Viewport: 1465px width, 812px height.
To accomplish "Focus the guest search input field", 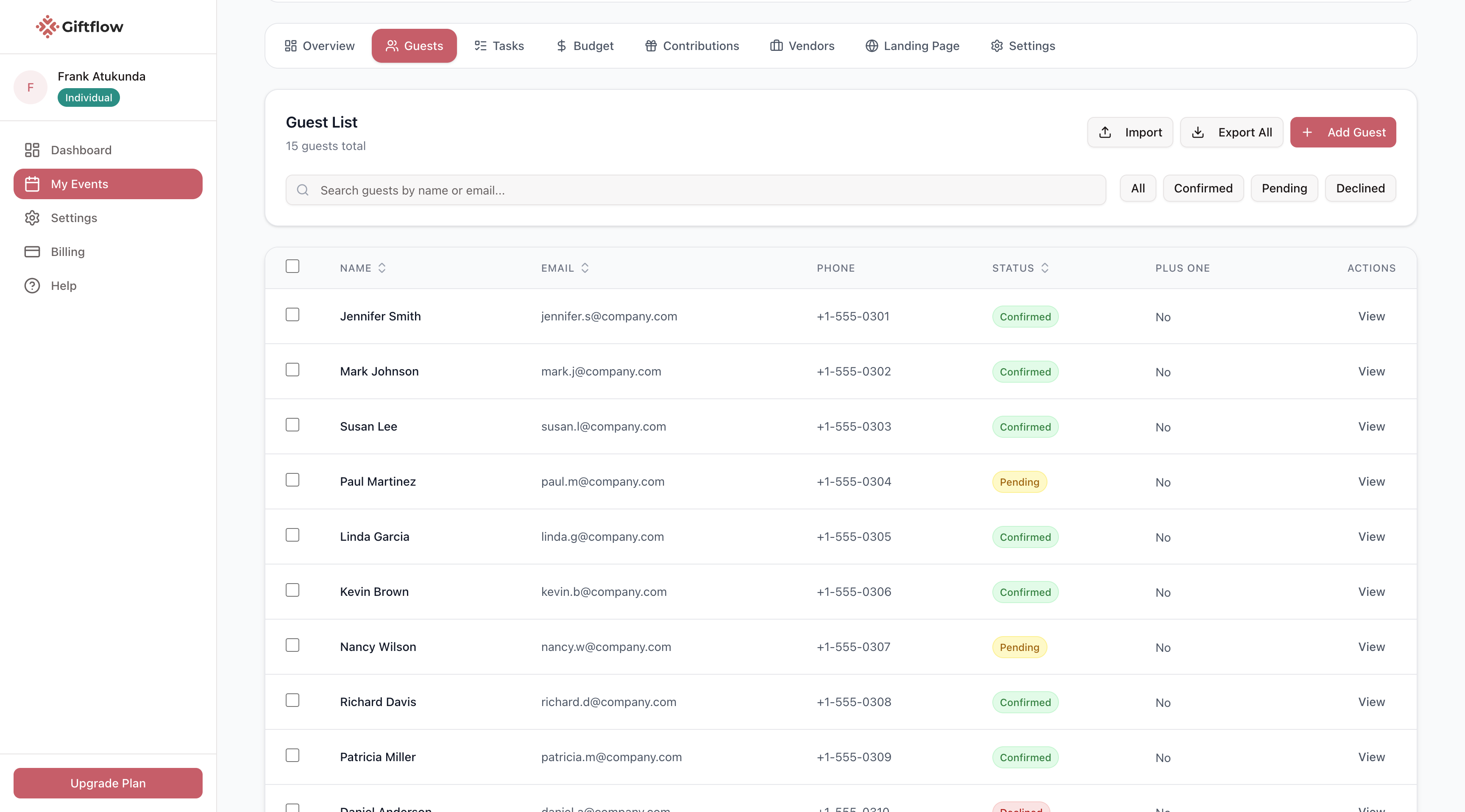I will [705, 190].
